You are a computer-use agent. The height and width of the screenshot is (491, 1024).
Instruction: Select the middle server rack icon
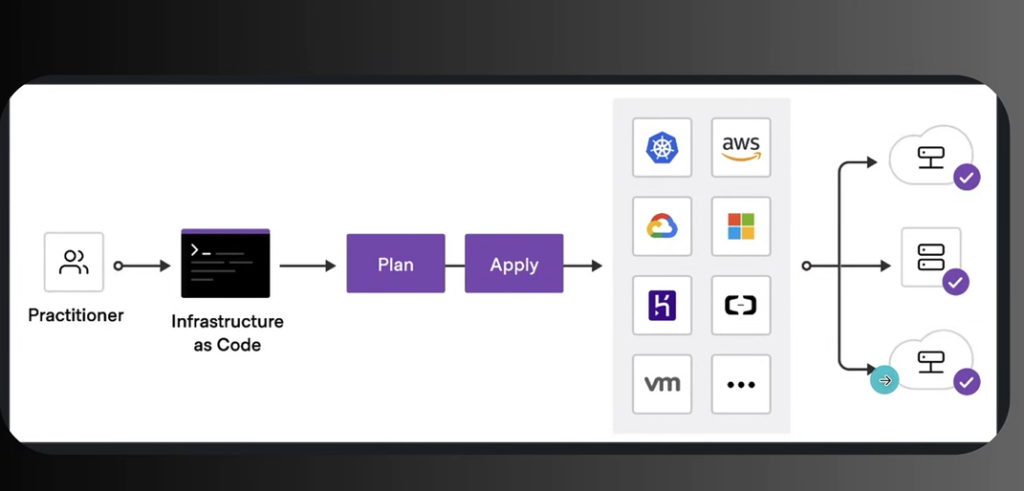[x=931, y=257]
